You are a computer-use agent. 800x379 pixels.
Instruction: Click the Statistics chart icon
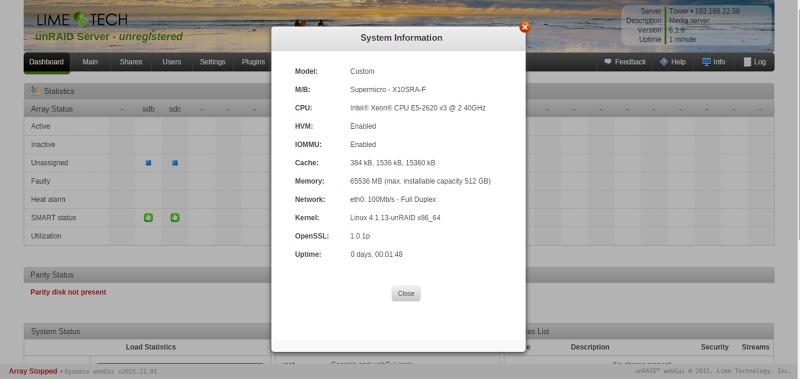point(35,90)
